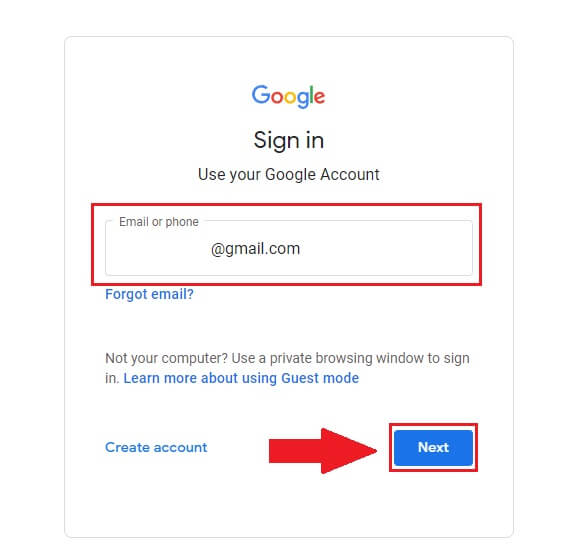Click the Google logo
Image resolution: width=568 pixels, height=557 pixels.
[288, 96]
